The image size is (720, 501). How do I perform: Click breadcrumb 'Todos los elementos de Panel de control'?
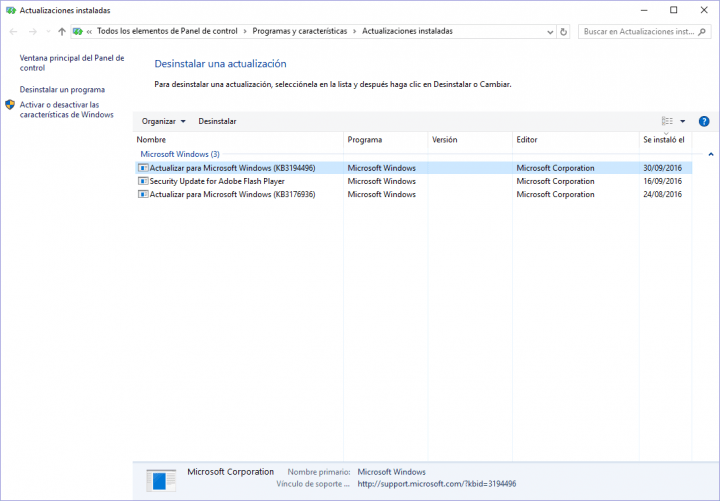[167, 31]
